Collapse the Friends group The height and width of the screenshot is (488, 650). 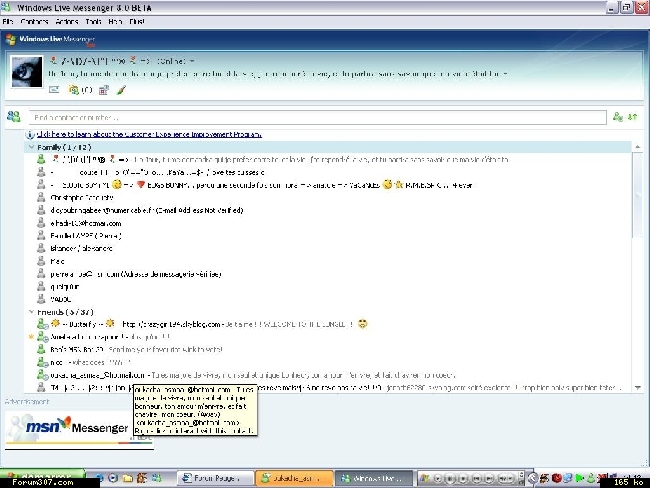[32, 311]
